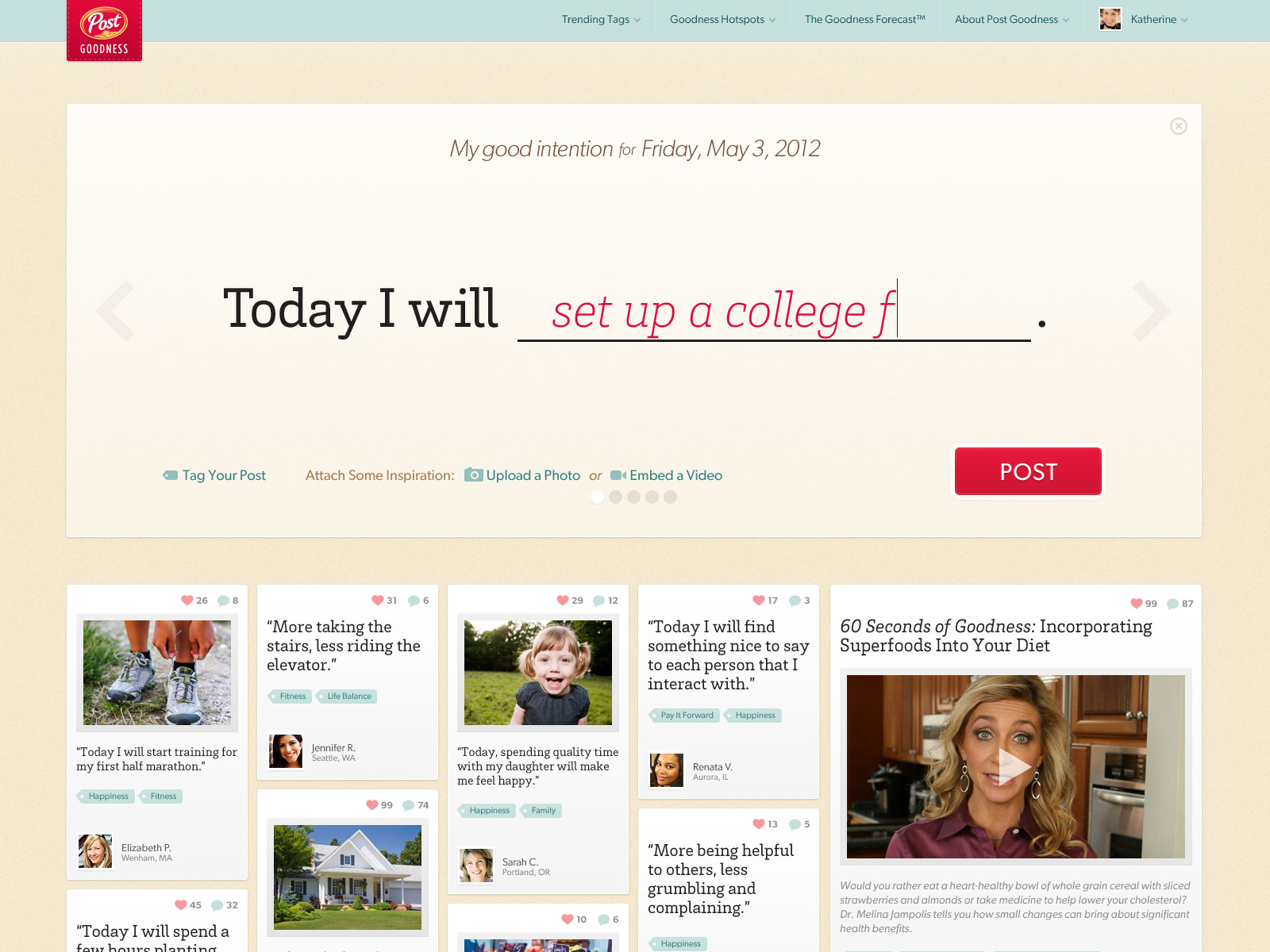The width and height of the screenshot is (1270, 952).
Task: Open comments on the superfoods video post
Action: 1173,604
